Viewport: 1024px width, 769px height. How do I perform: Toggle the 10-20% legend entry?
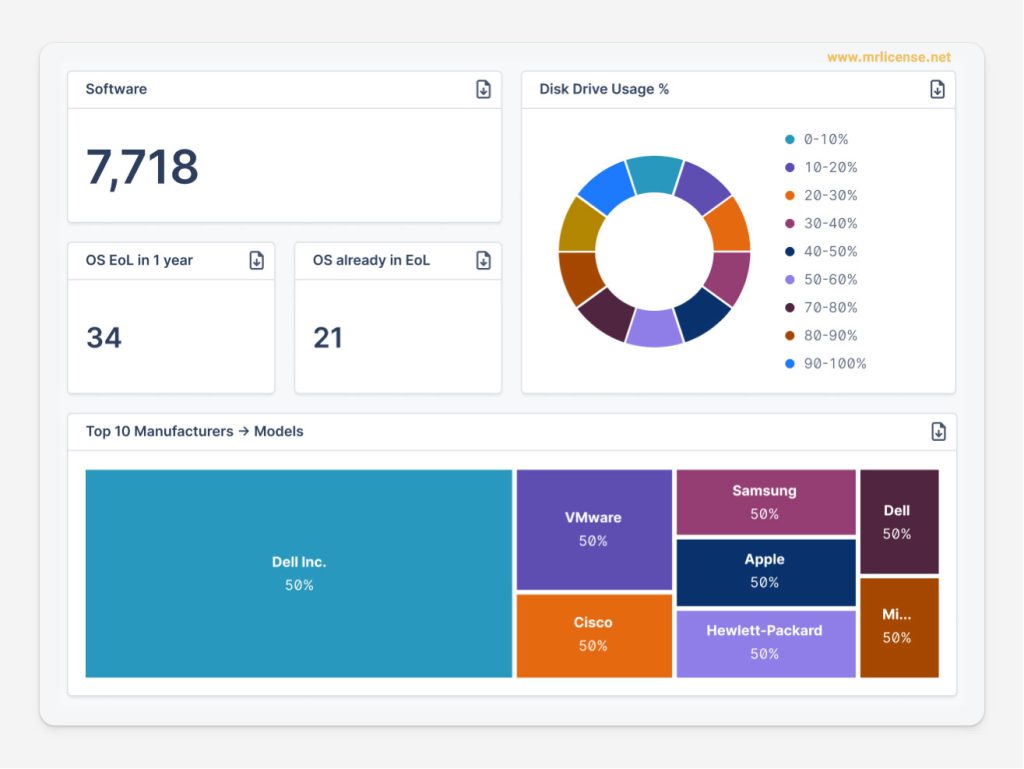point(829,167)
